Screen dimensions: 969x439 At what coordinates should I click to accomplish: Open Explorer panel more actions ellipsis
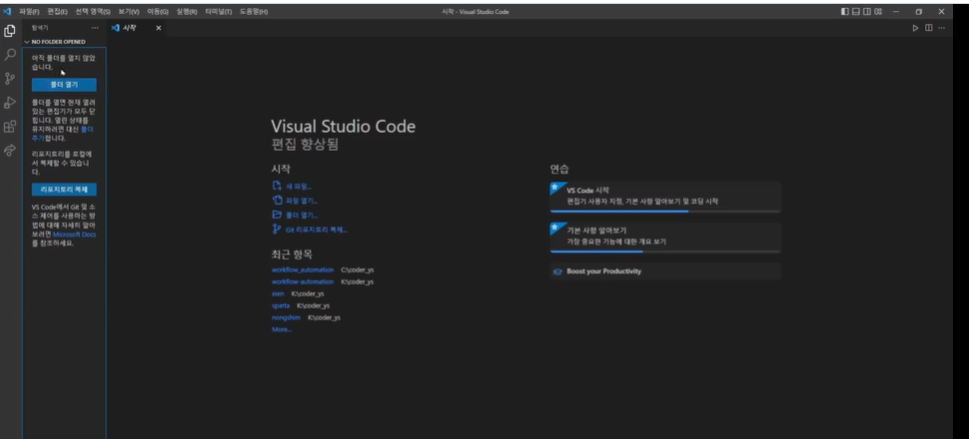point(95,28)
